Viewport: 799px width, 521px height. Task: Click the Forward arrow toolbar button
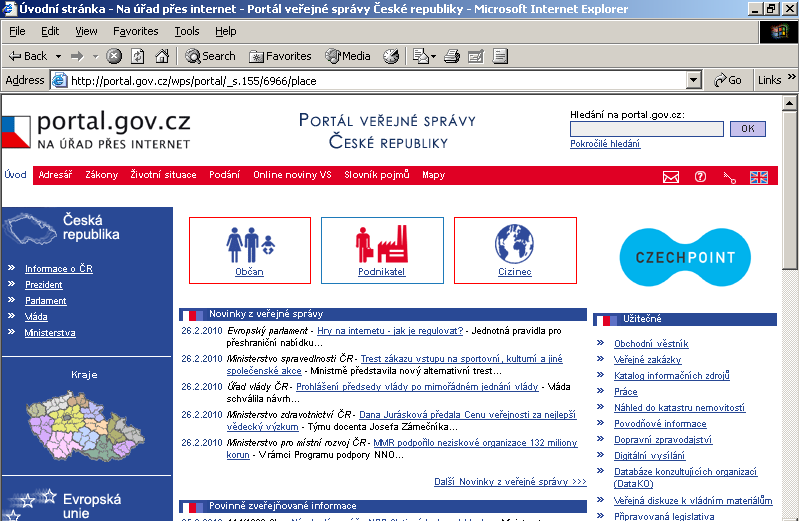[77, 56]
